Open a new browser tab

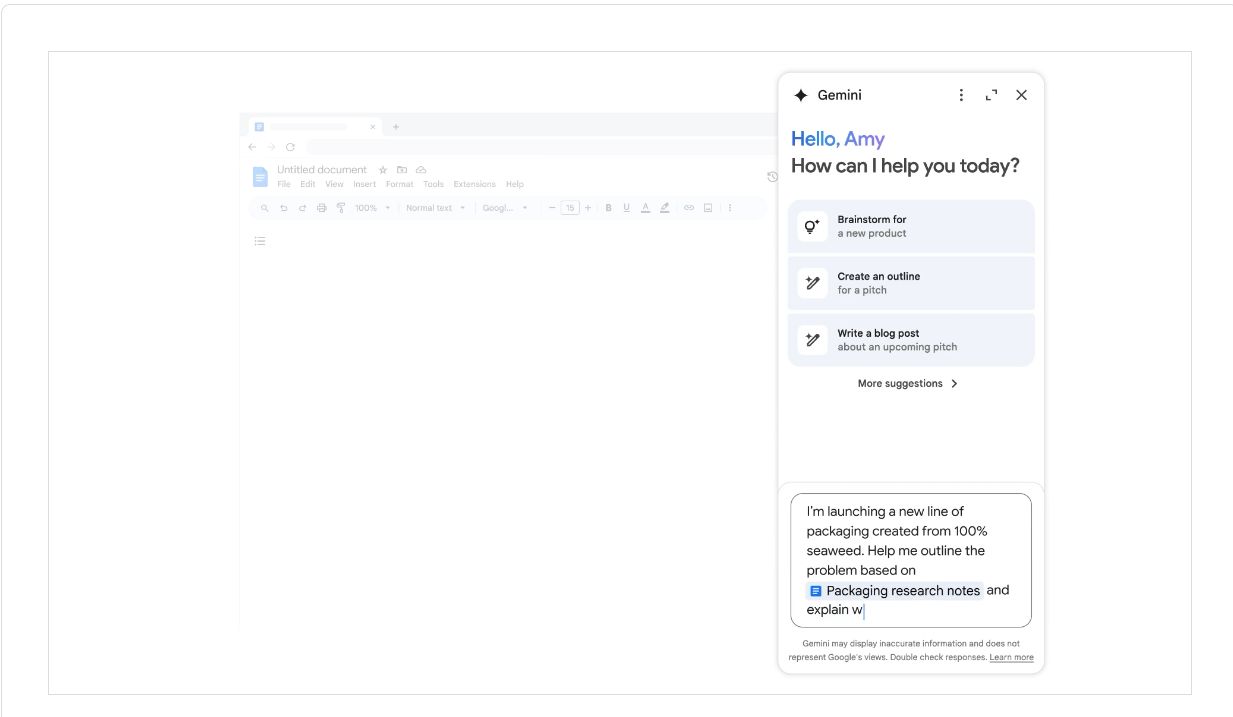[396, 127]
